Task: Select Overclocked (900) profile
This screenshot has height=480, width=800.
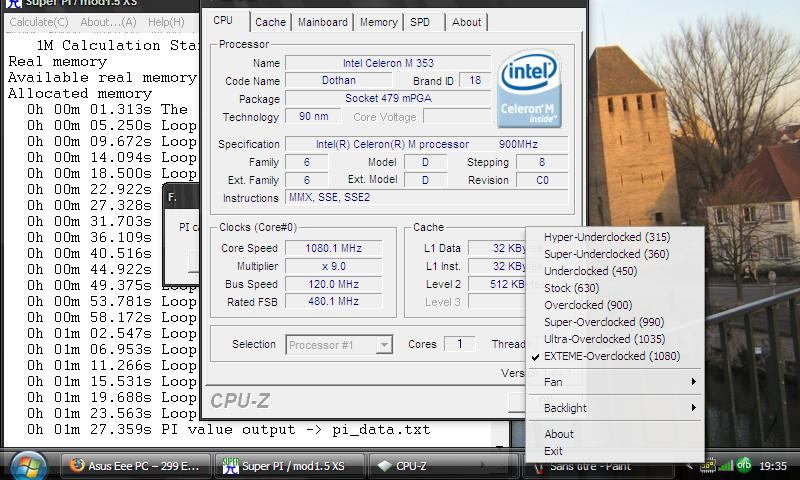Action: [x=614, y=305]
